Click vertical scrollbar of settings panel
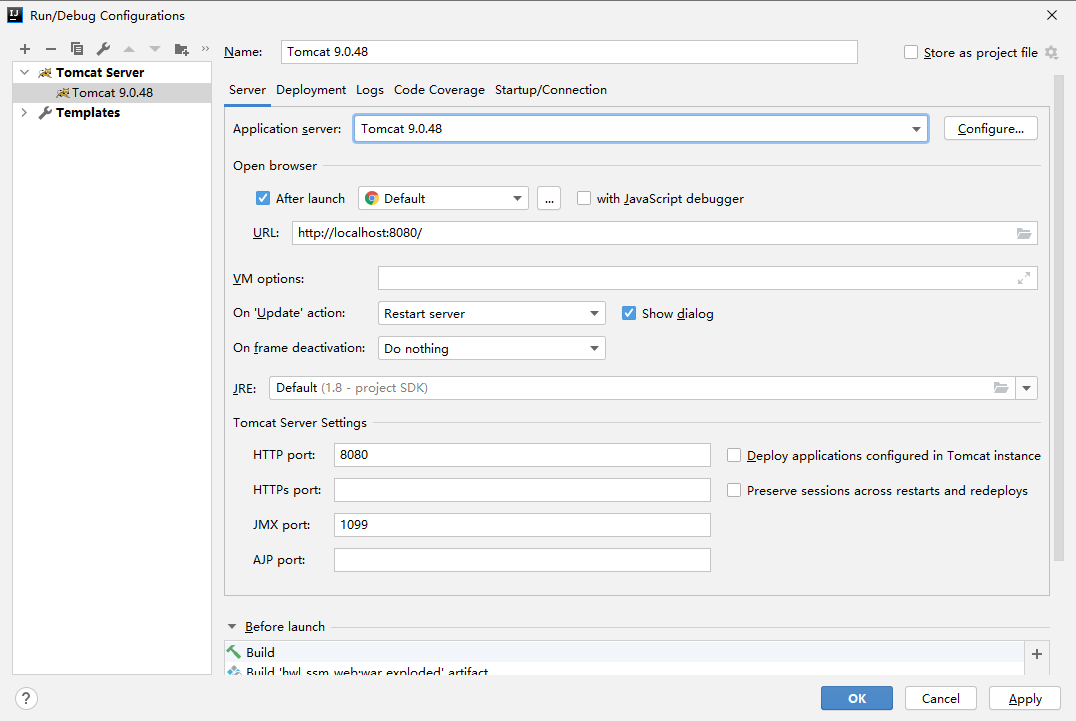The image size is (1076, 721). (1057, 319)
